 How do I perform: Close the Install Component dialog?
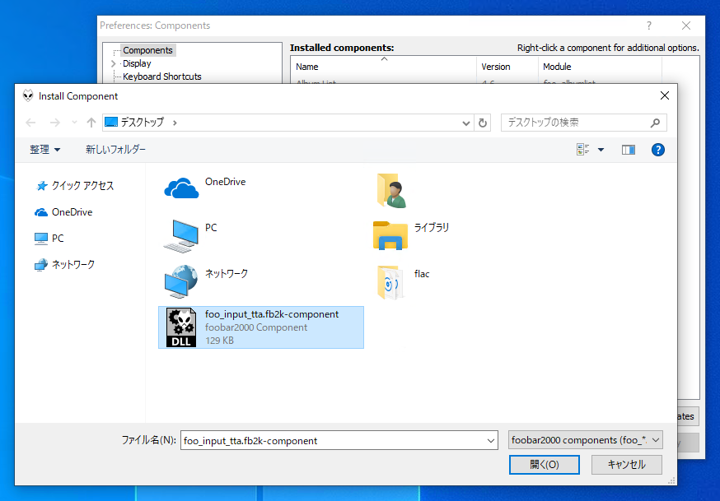coord(664,96)
